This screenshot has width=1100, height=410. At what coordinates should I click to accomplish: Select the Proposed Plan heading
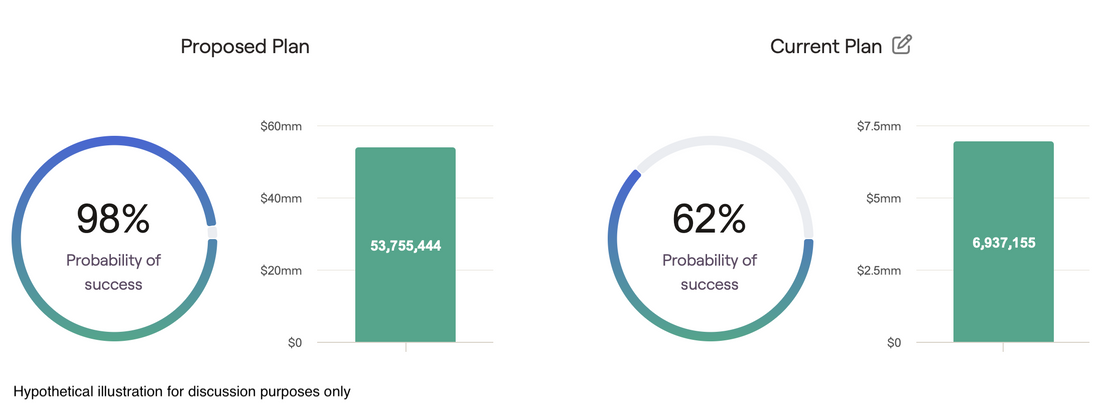245,46
